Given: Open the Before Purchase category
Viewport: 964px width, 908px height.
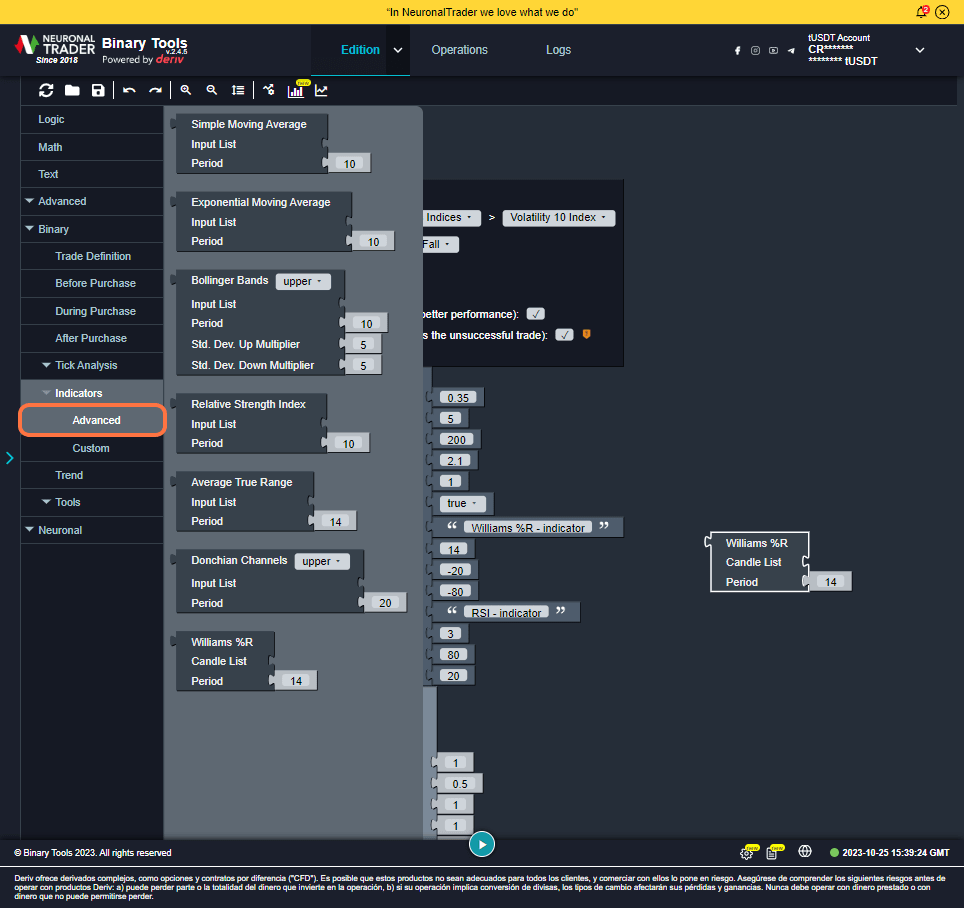Looking at the screenshot, I should (x=95, y=283).
